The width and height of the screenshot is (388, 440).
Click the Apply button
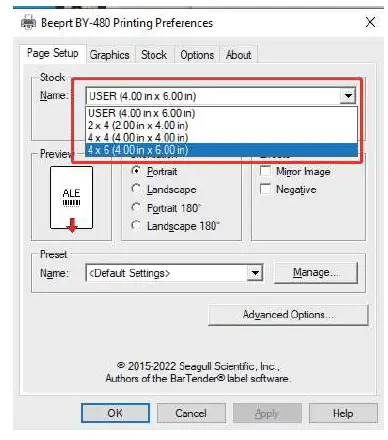267,413
